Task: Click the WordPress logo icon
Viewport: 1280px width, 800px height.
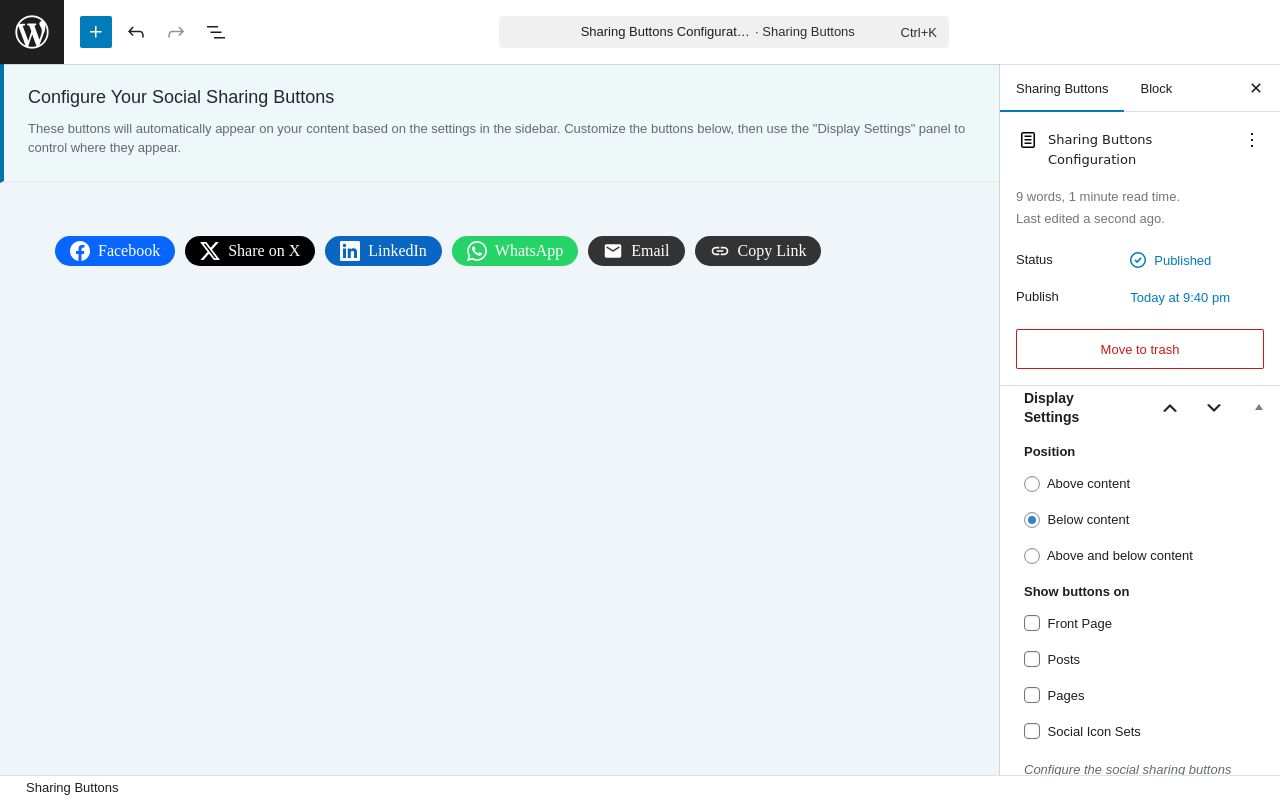Action: [32, 32]
